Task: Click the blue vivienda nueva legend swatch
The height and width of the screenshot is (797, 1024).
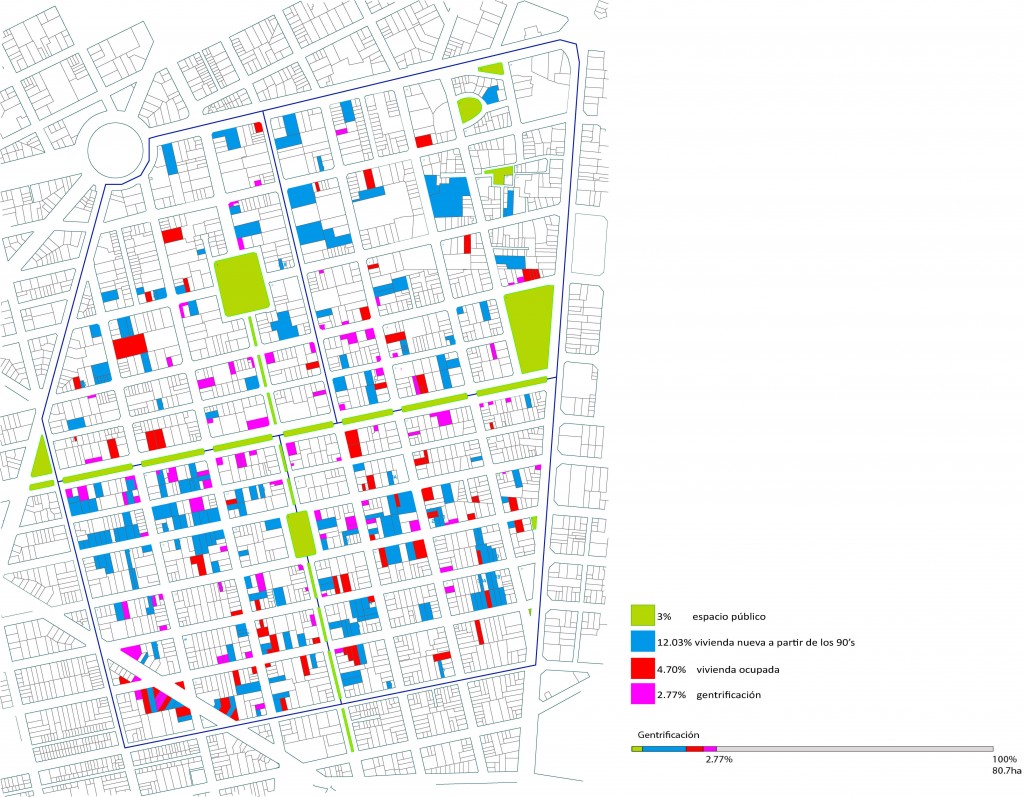Action: click(643, 642)
